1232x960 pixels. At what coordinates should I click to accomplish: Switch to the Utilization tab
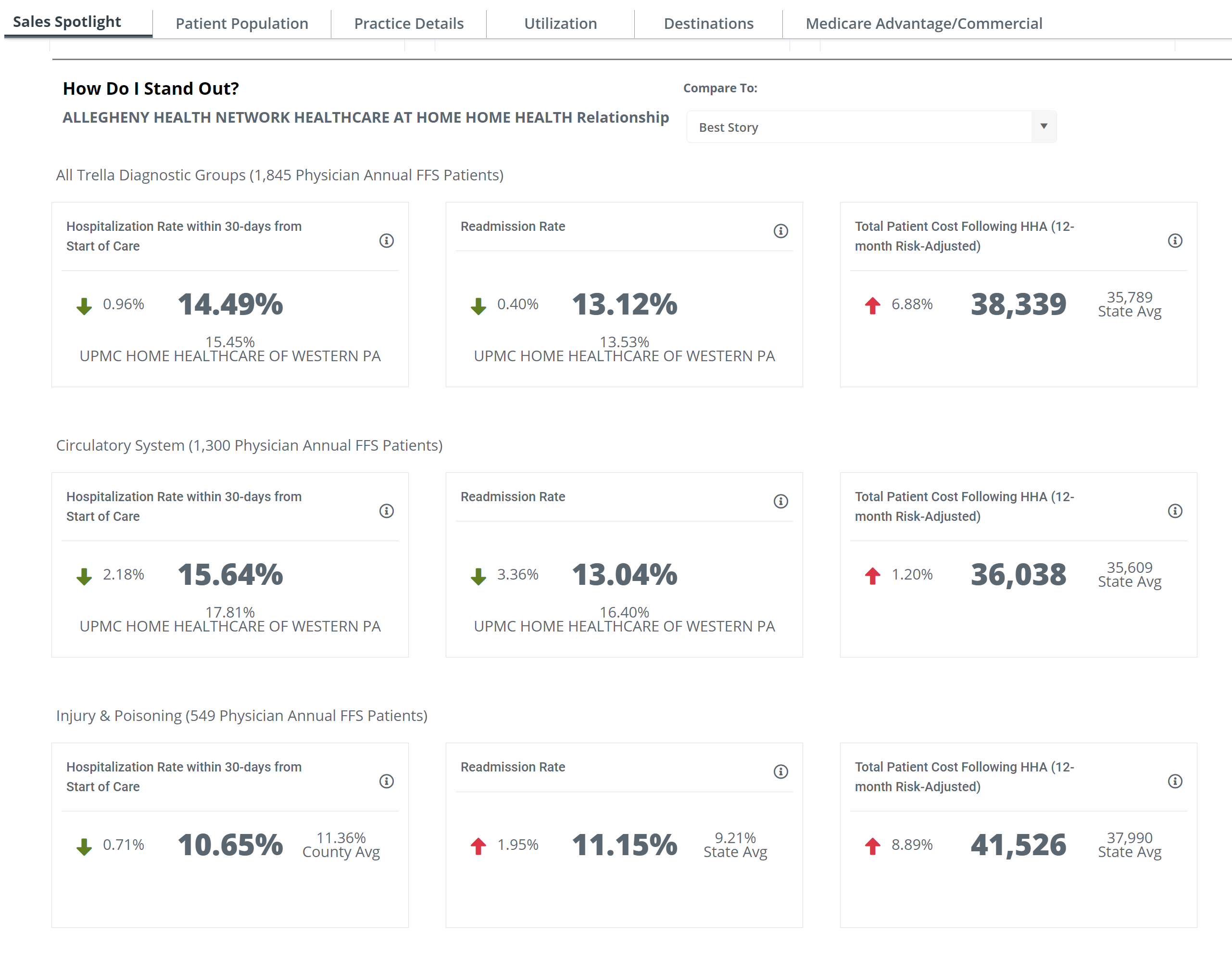(560, 24)
